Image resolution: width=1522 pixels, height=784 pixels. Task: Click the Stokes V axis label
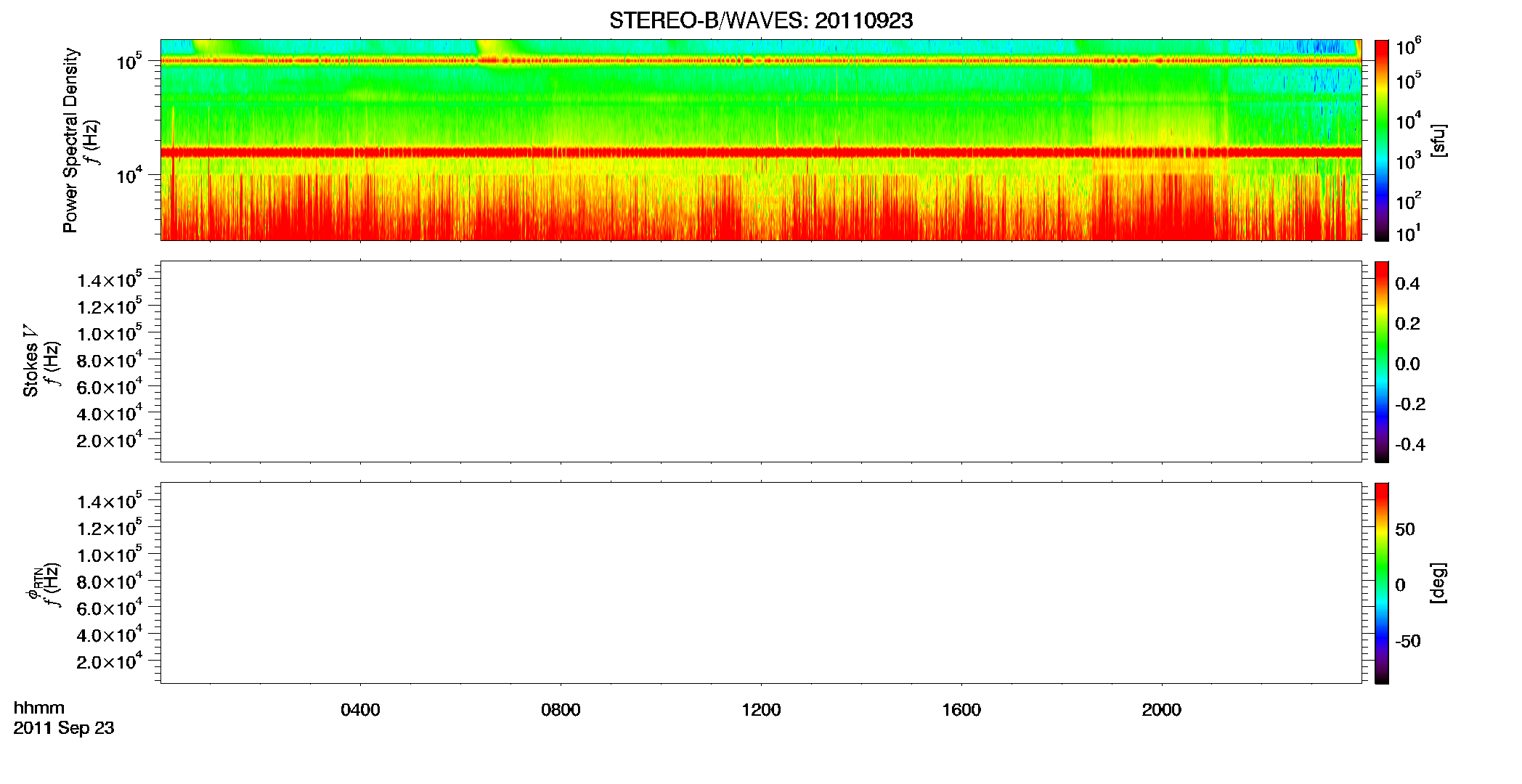31,361
